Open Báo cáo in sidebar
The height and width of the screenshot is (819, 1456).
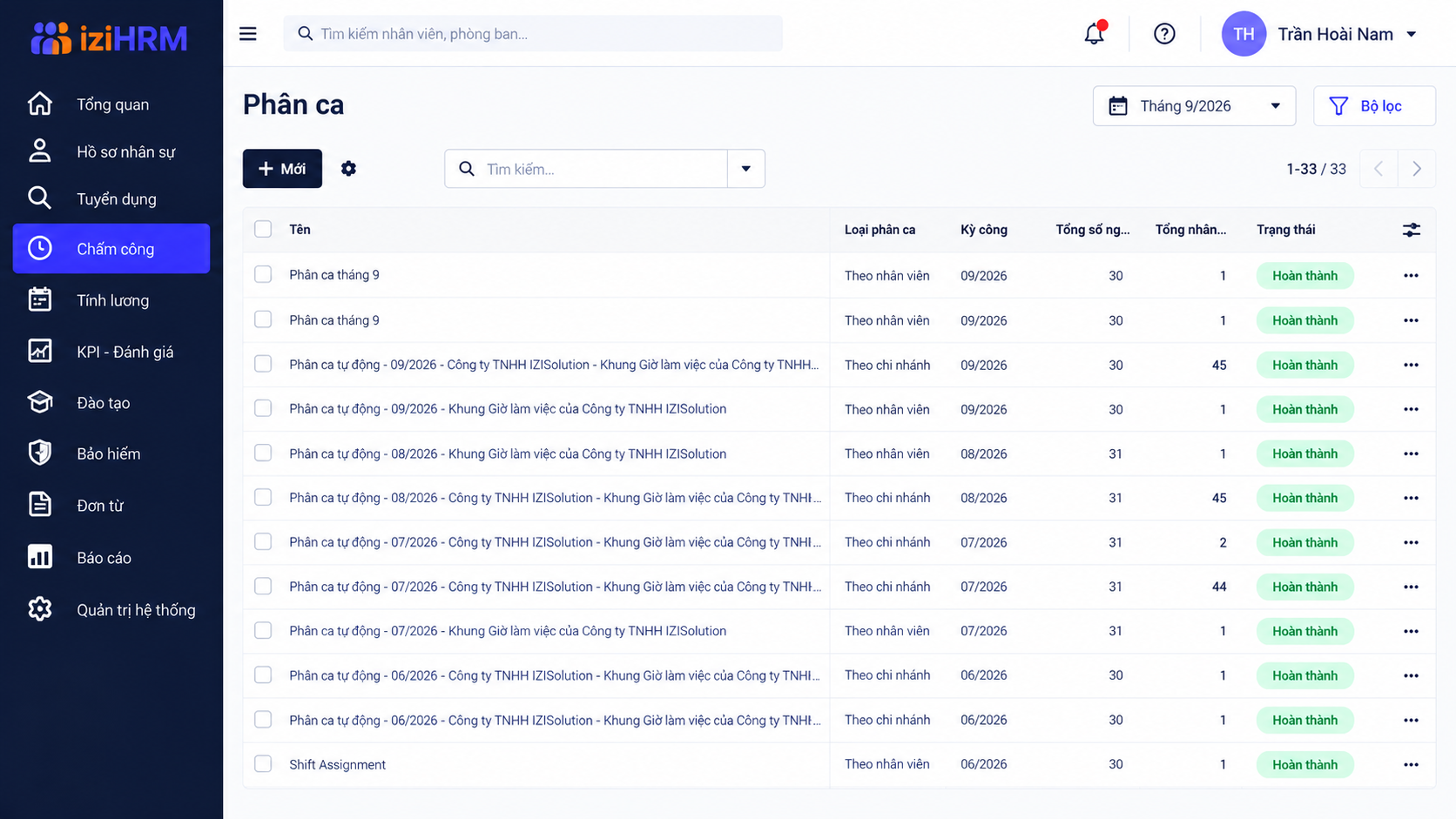pyautogui.click(x=111, y=557)
